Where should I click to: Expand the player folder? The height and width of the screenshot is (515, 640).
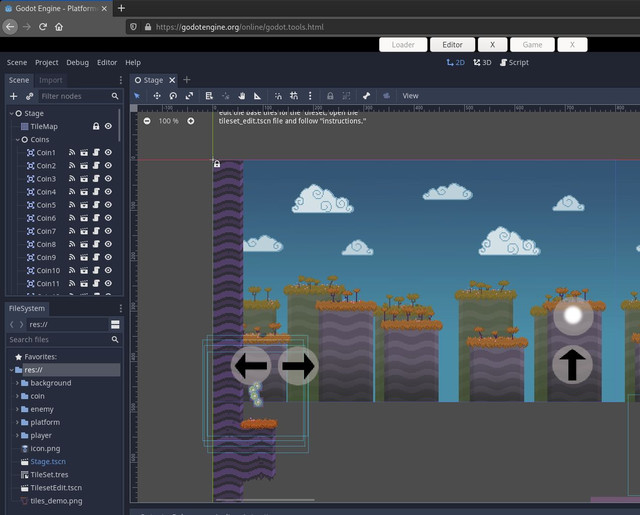coord(17,435)
